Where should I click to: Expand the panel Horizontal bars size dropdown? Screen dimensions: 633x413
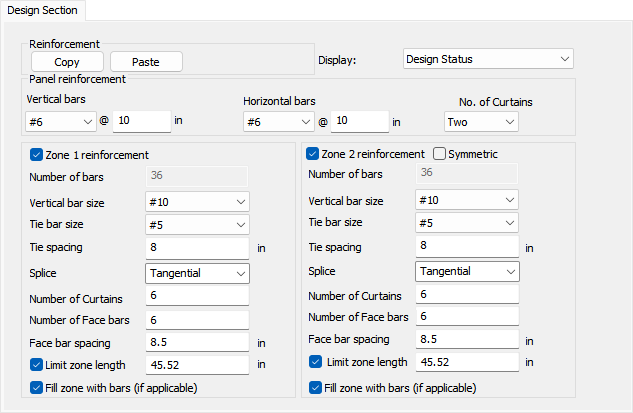click(278, 121)
